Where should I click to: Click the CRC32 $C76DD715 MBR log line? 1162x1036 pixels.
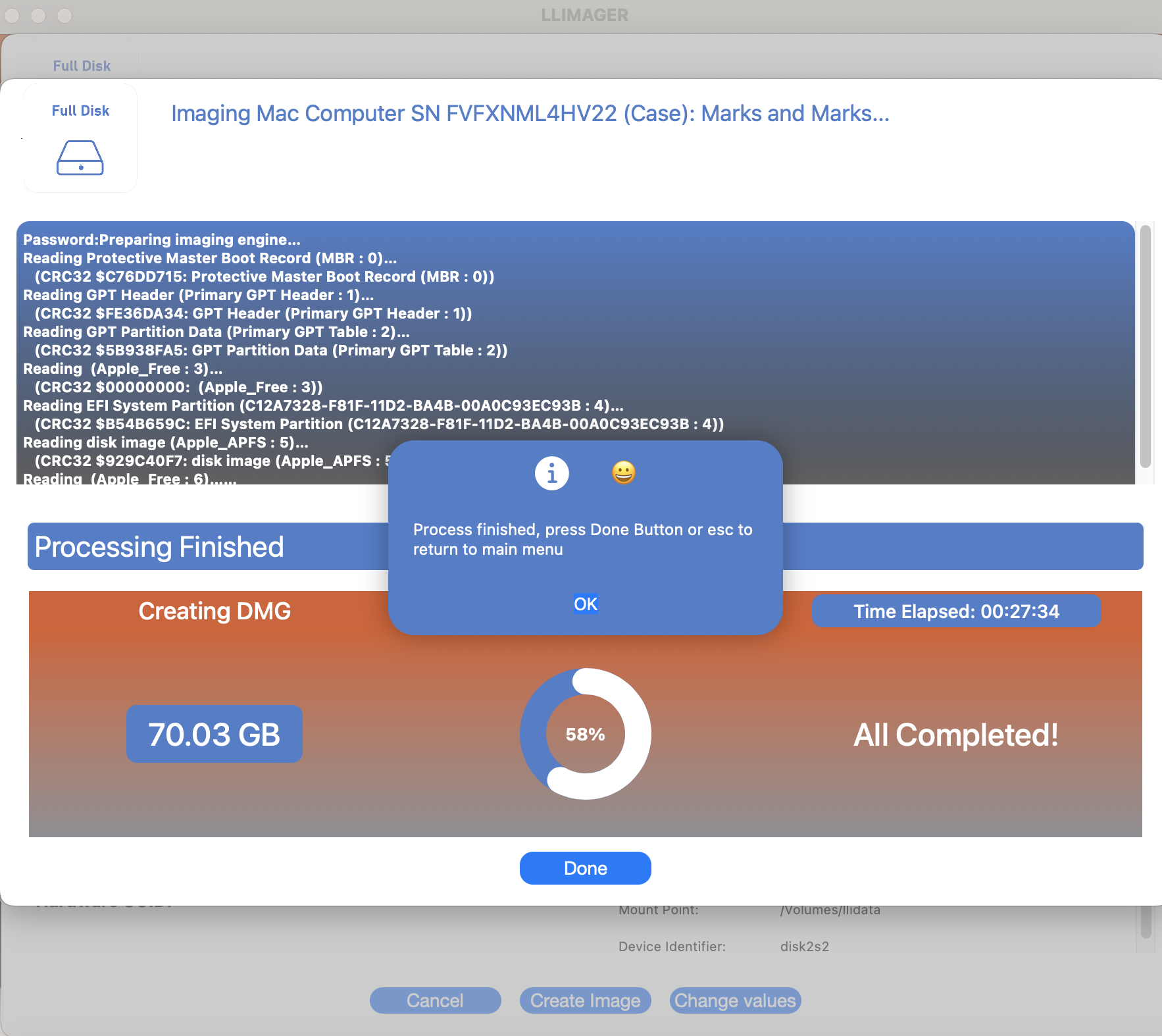(264, 276)
